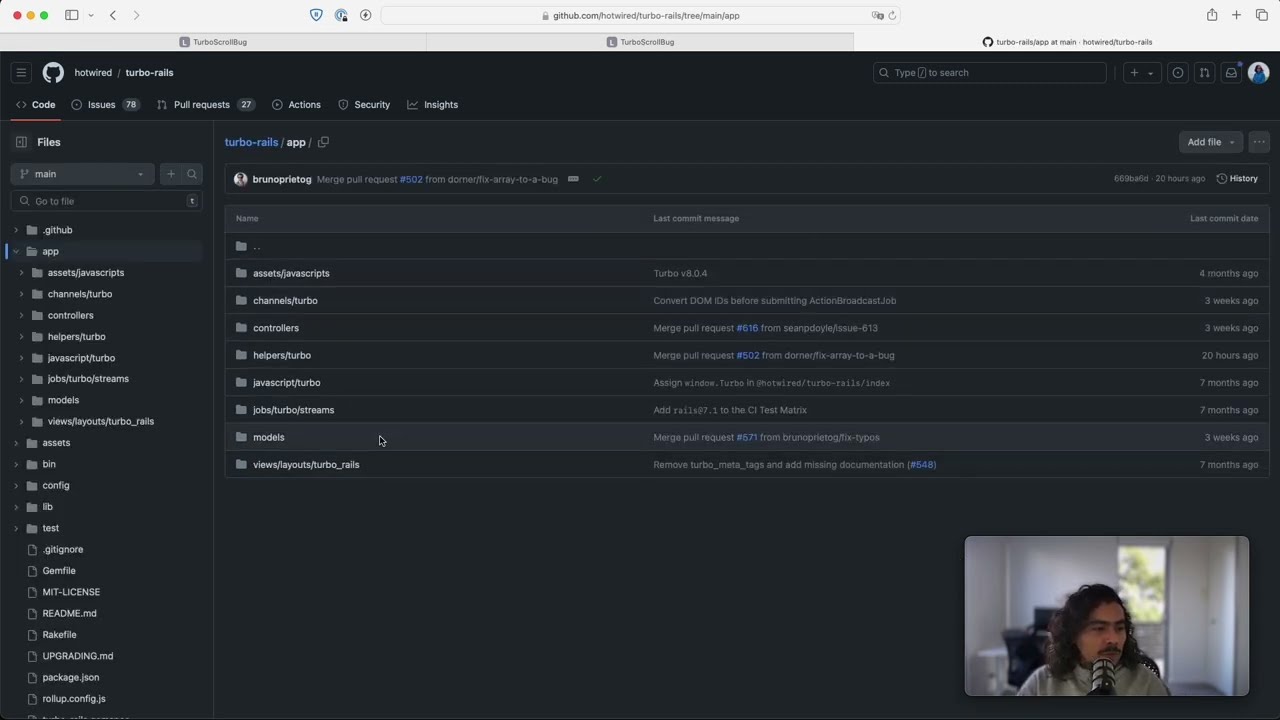Click the Safari share icon
Viewport: 1280px width, 720px height.
tap(1212, 15)
